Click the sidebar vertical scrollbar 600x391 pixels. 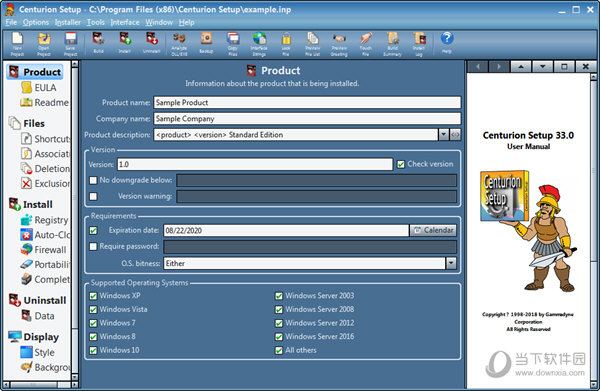pos(75,220)
